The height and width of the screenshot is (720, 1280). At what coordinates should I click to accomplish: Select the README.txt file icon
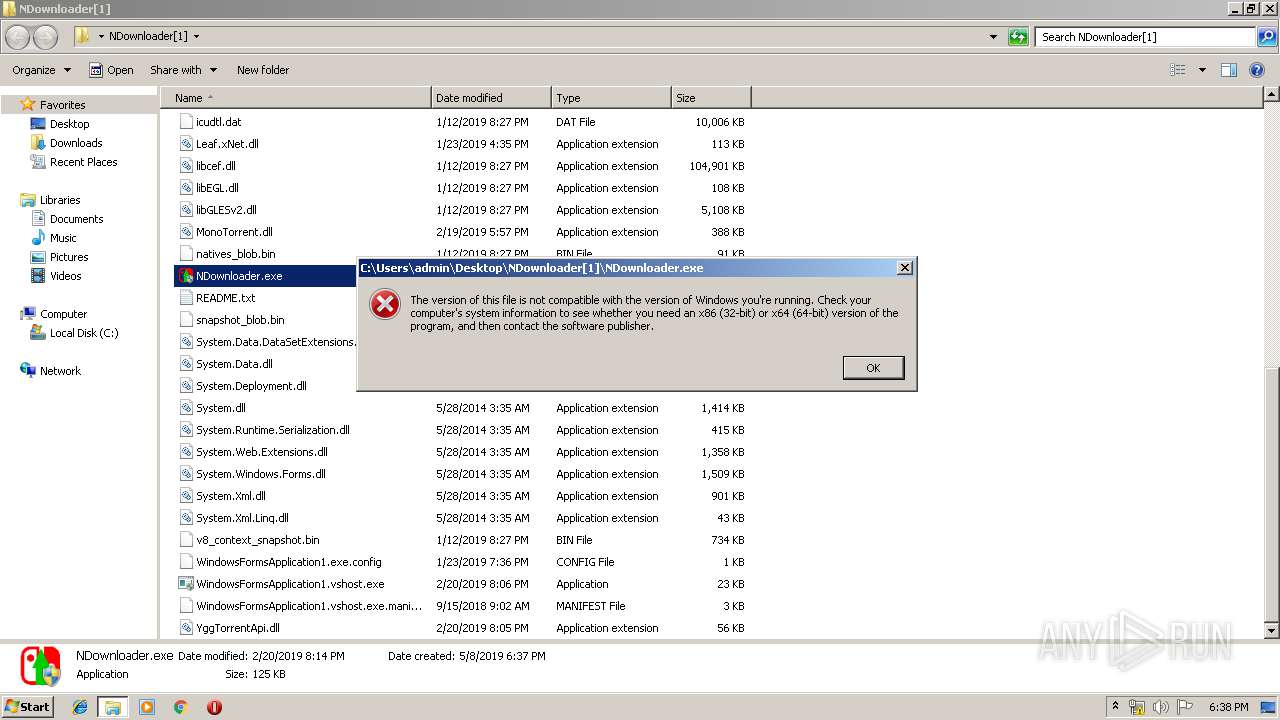(x=186, y=298)
